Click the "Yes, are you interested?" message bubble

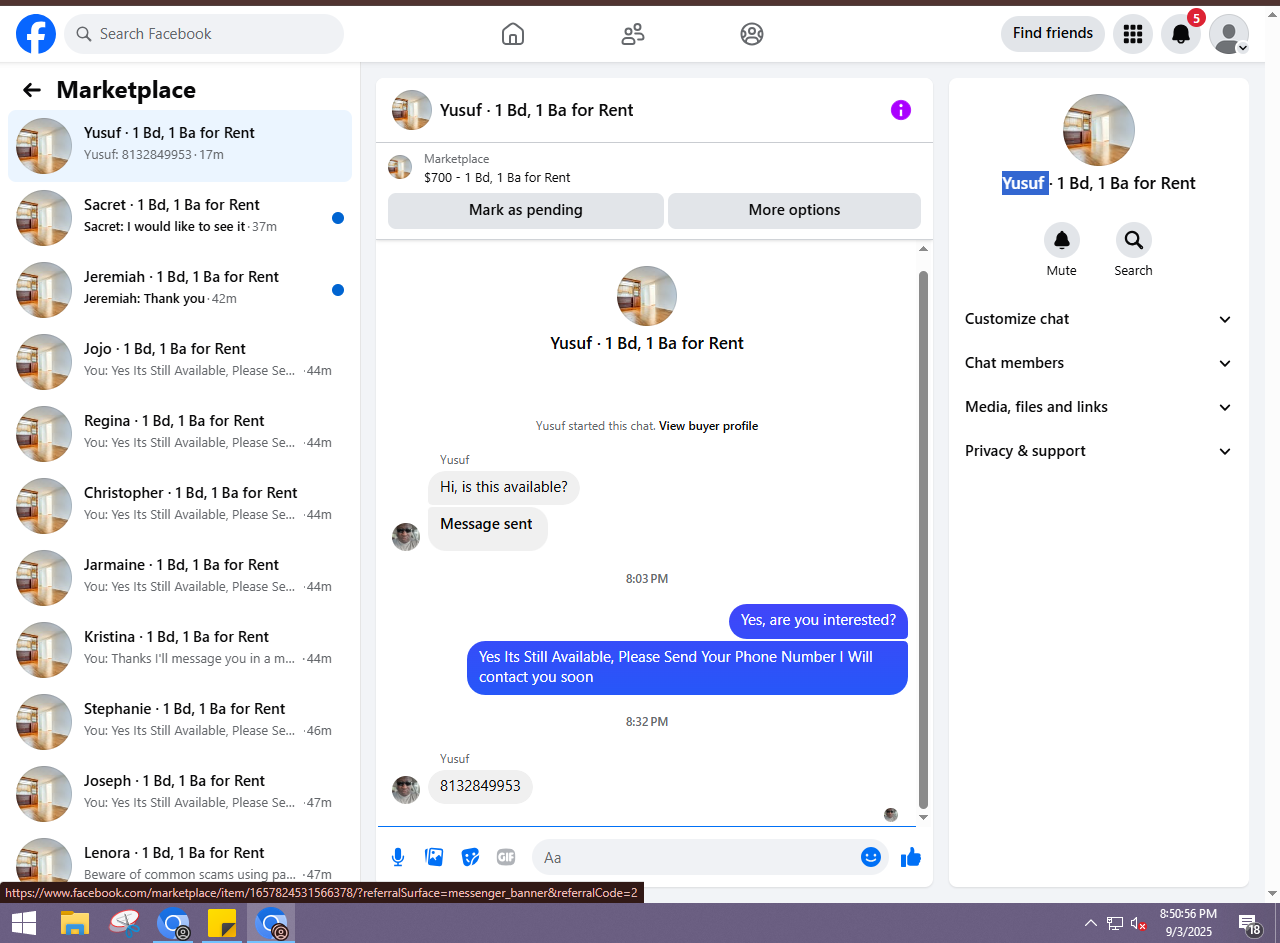tap(818, 621)
